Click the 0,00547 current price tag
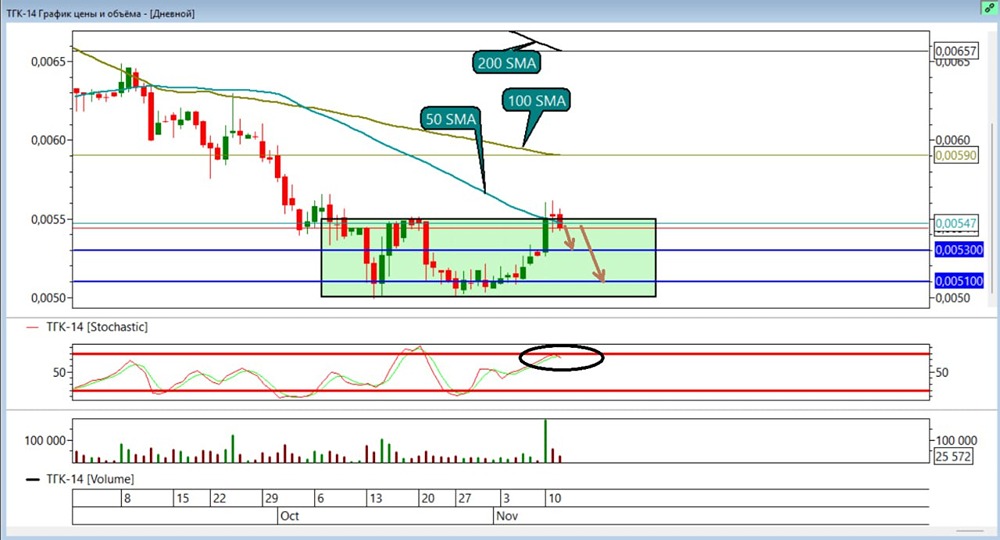 (x=955, y=223)
